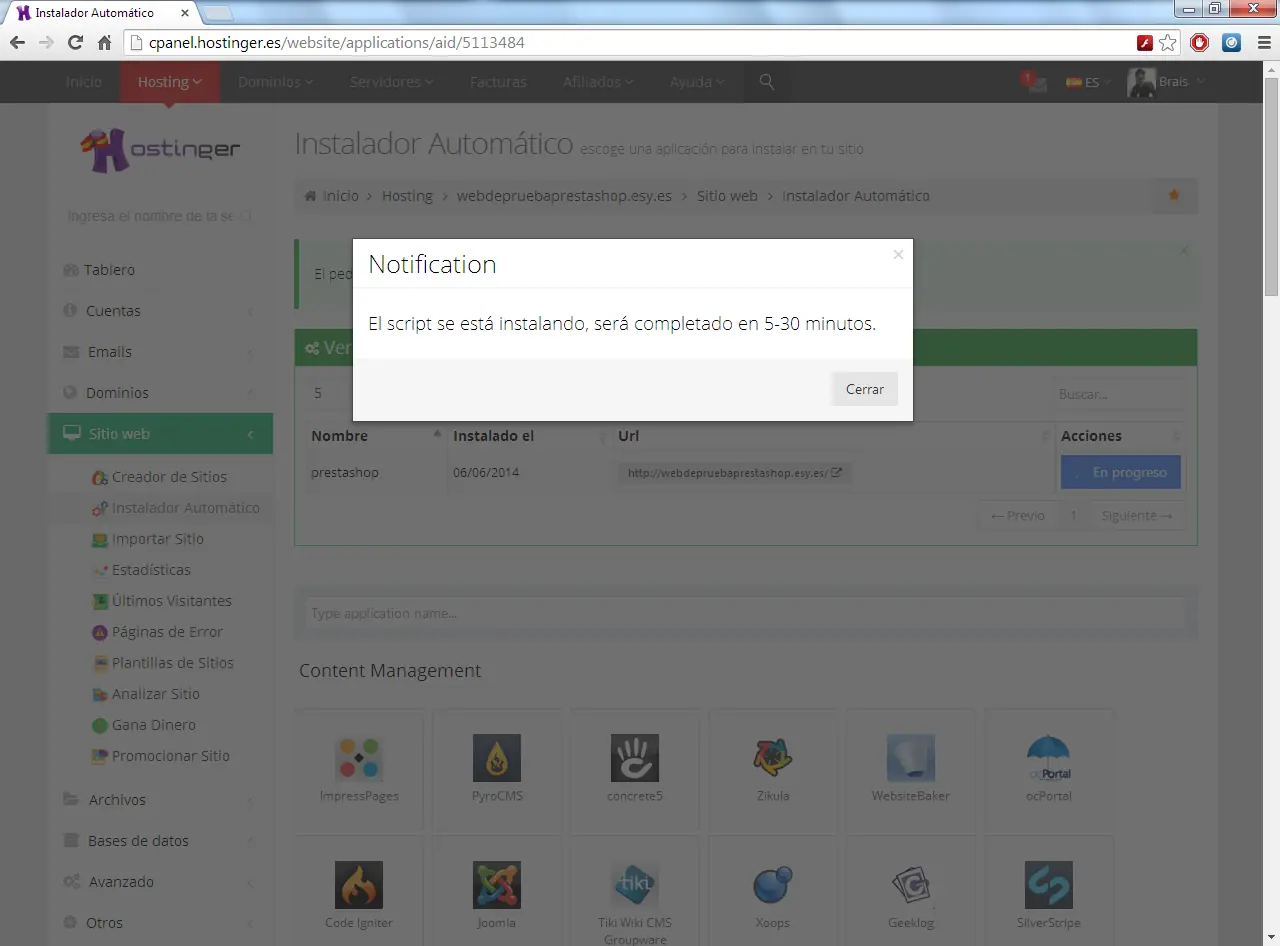Open the Servidores top menu
Viewport: 1280px width, 946px height.
pos(391,82)
